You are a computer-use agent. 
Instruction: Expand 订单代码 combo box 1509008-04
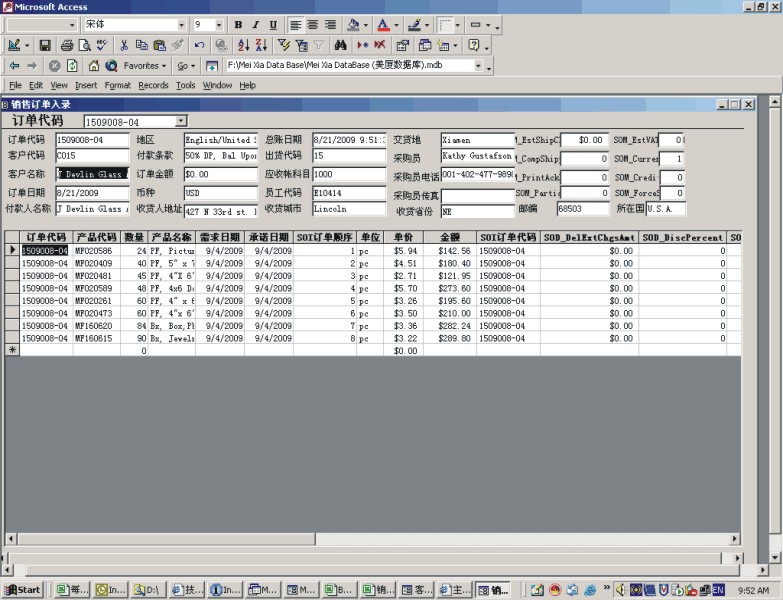click(x=181, y=121)
